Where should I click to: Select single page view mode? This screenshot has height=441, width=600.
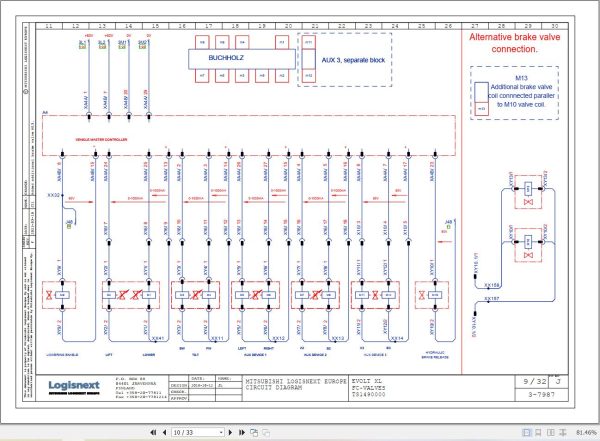click(x=527, y=432)
